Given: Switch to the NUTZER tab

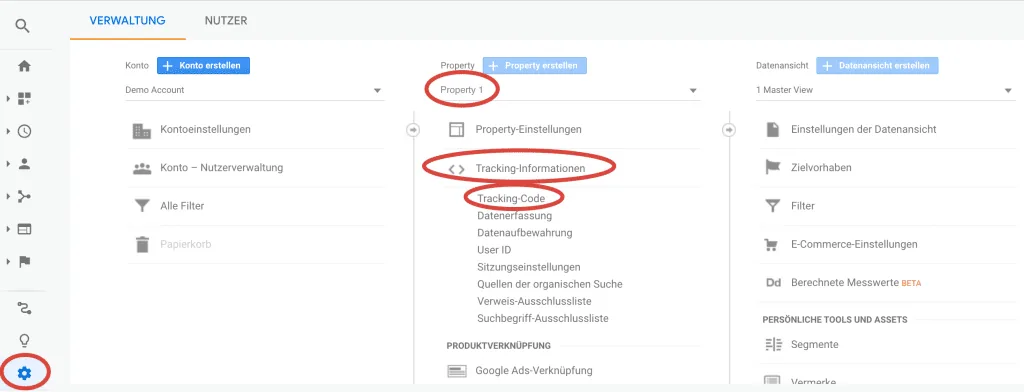Looking at the screenshot, I should 226,20.
